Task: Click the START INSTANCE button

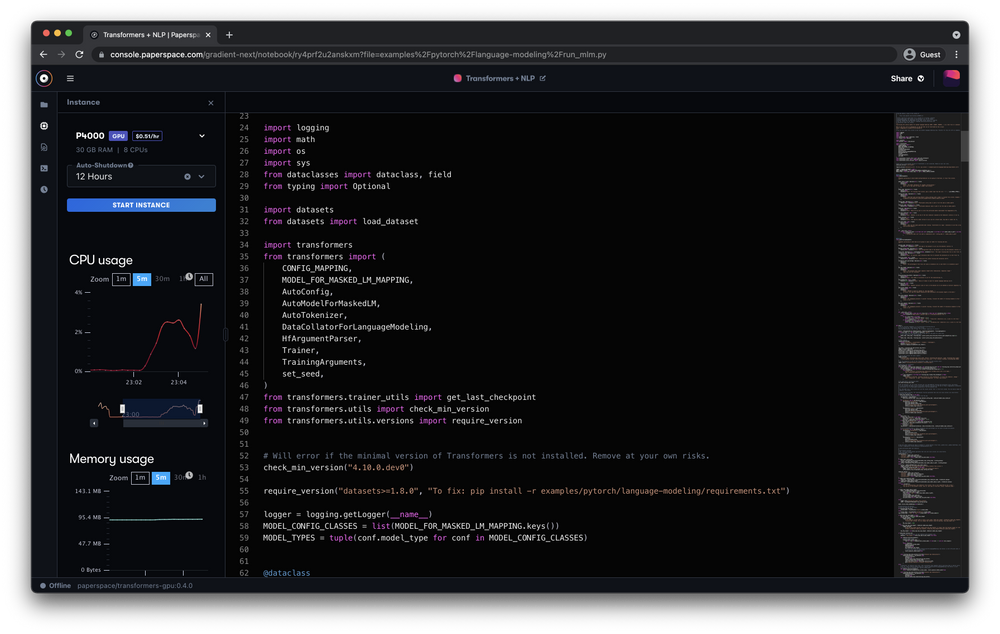Action: [x=140, y=204]
